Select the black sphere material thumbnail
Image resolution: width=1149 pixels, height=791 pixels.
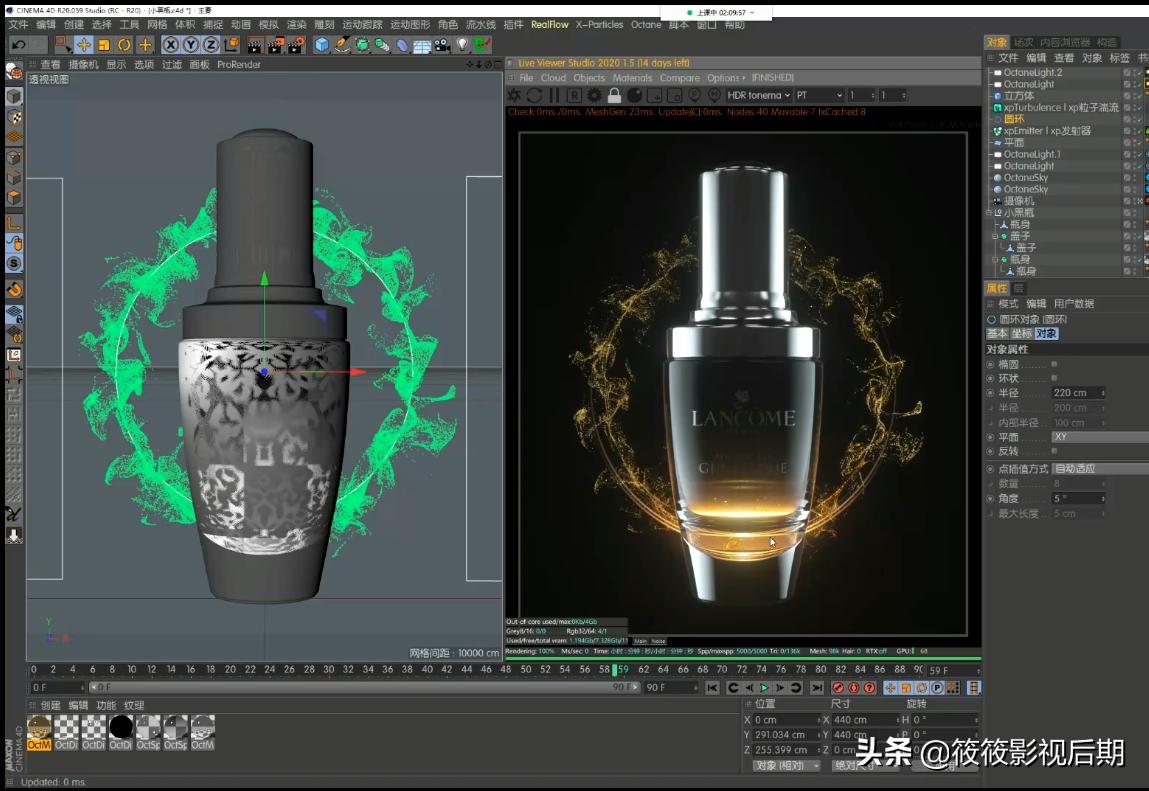click(x=121, y=726)
